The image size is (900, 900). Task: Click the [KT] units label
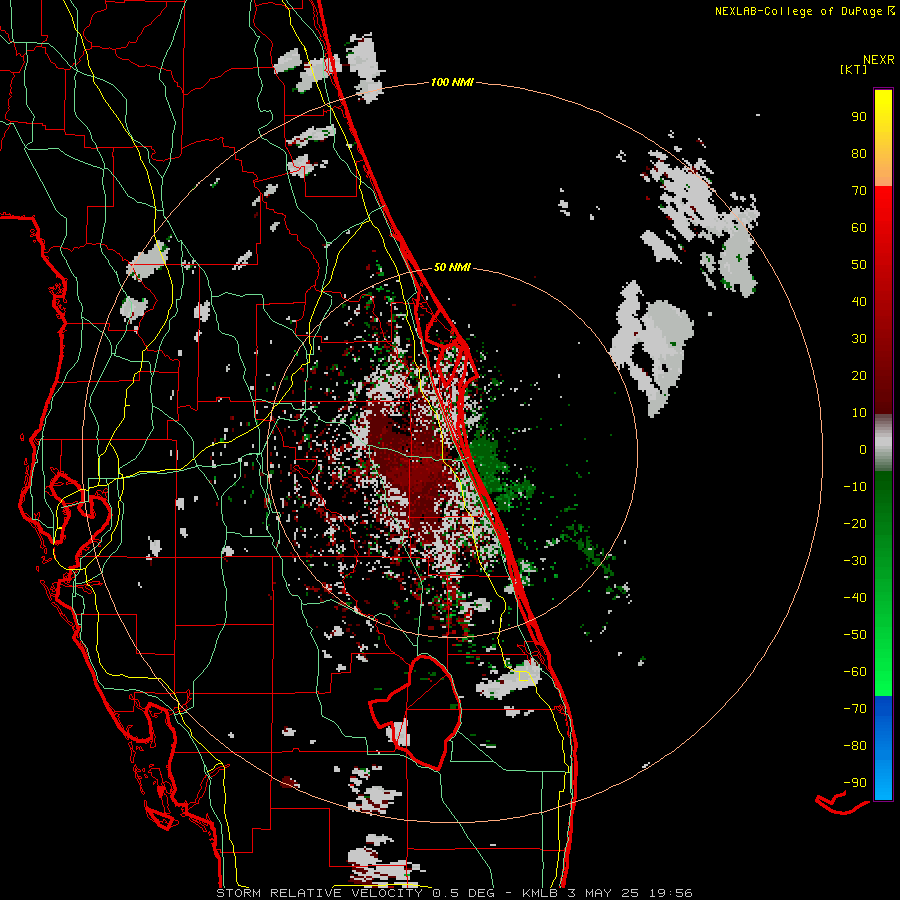tap(854, 69)
